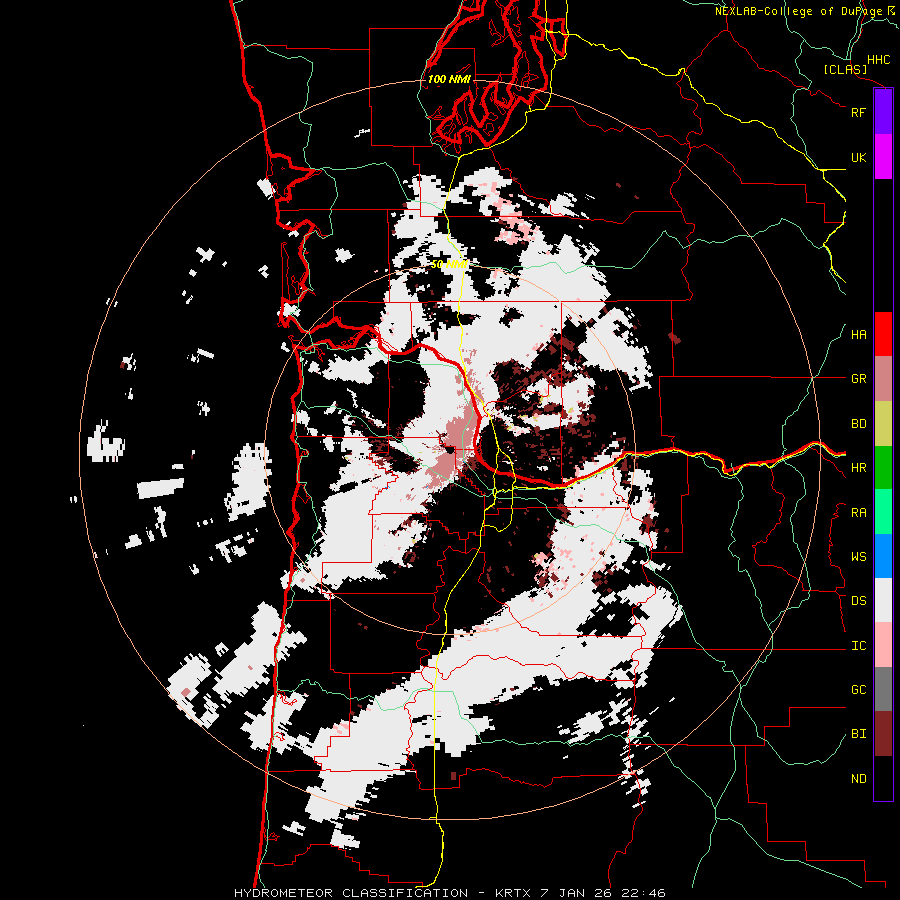Click the KRTX radar site identifier
The height and width of the screenshot is (900, 900).
pyautogui.click(x=514, y=893)
